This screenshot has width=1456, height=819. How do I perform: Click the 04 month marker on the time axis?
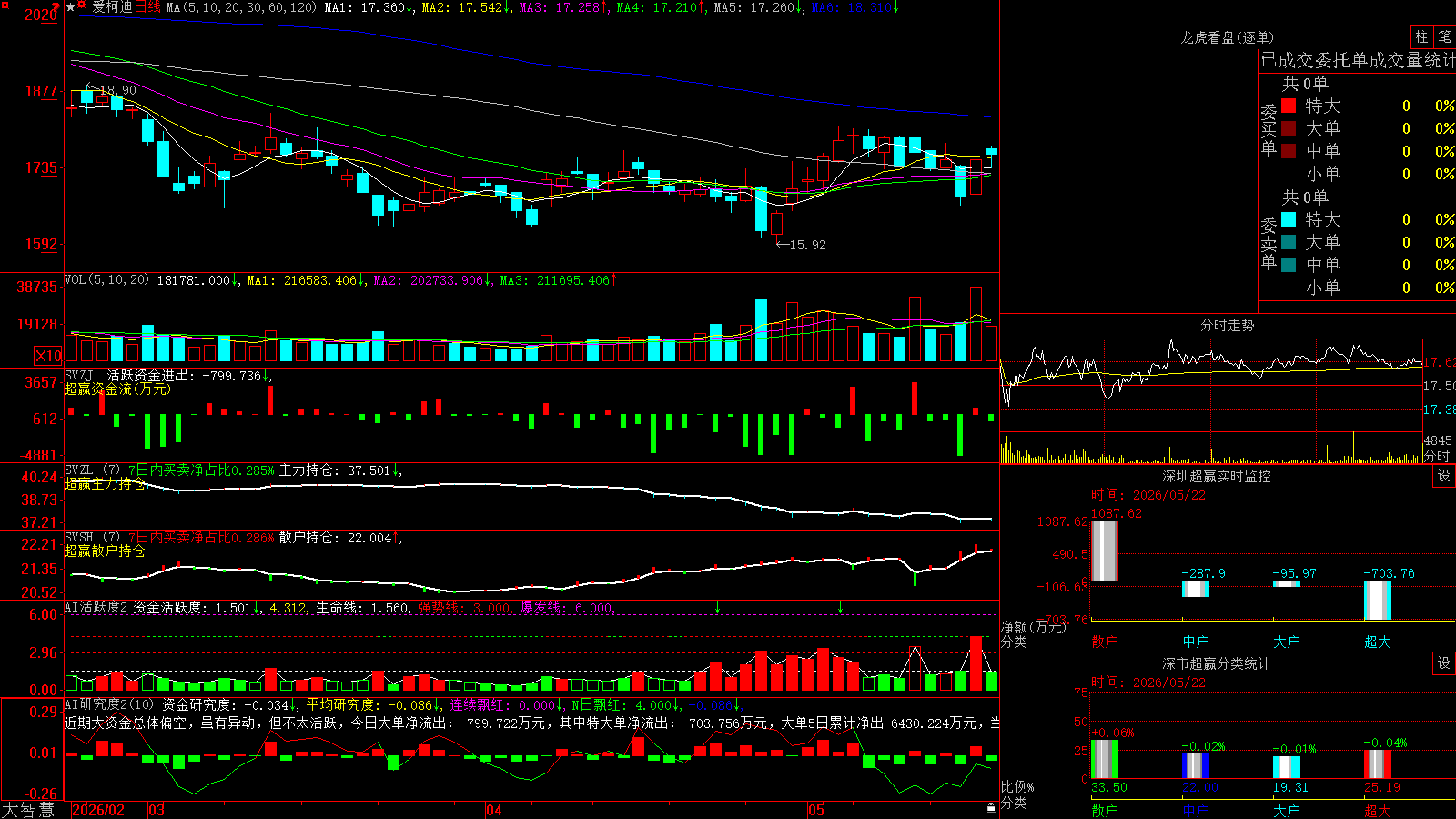click(x=493, y=810)
